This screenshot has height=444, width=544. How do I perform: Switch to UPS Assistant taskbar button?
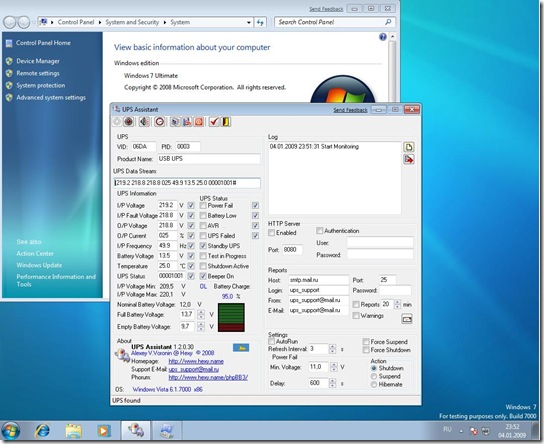pos(136,431)
